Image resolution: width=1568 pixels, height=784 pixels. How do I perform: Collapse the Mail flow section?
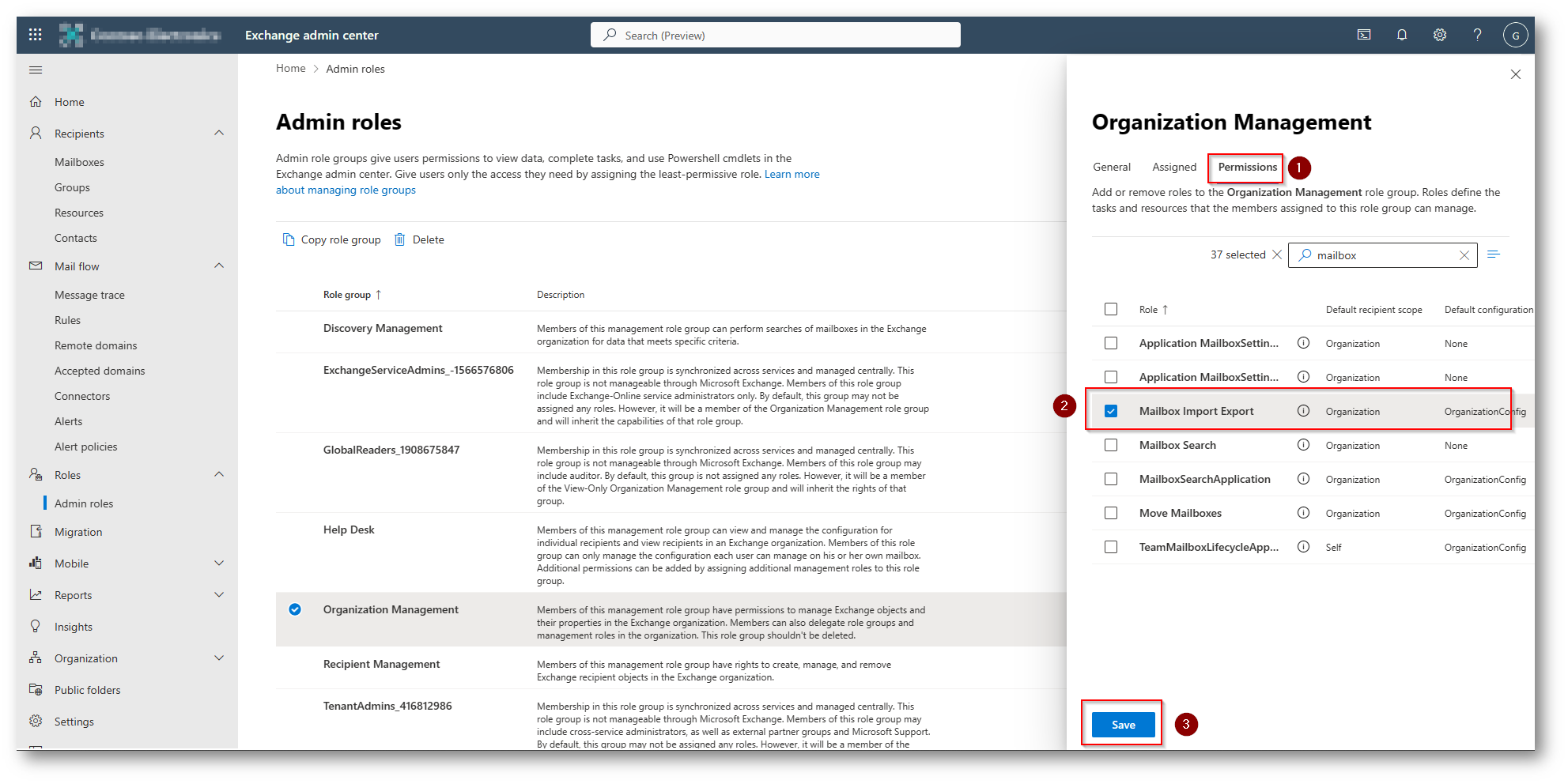[x=219, y=266]
